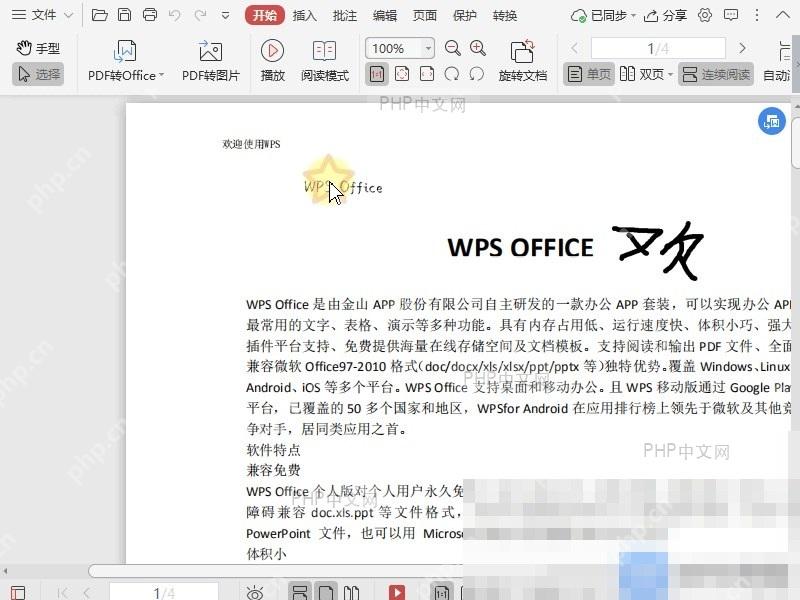Image resolution: width=800 pixels, height=600 pixels.
Task: Click the horizontal scrollbar left arrow
Action: tap(5, 571)
